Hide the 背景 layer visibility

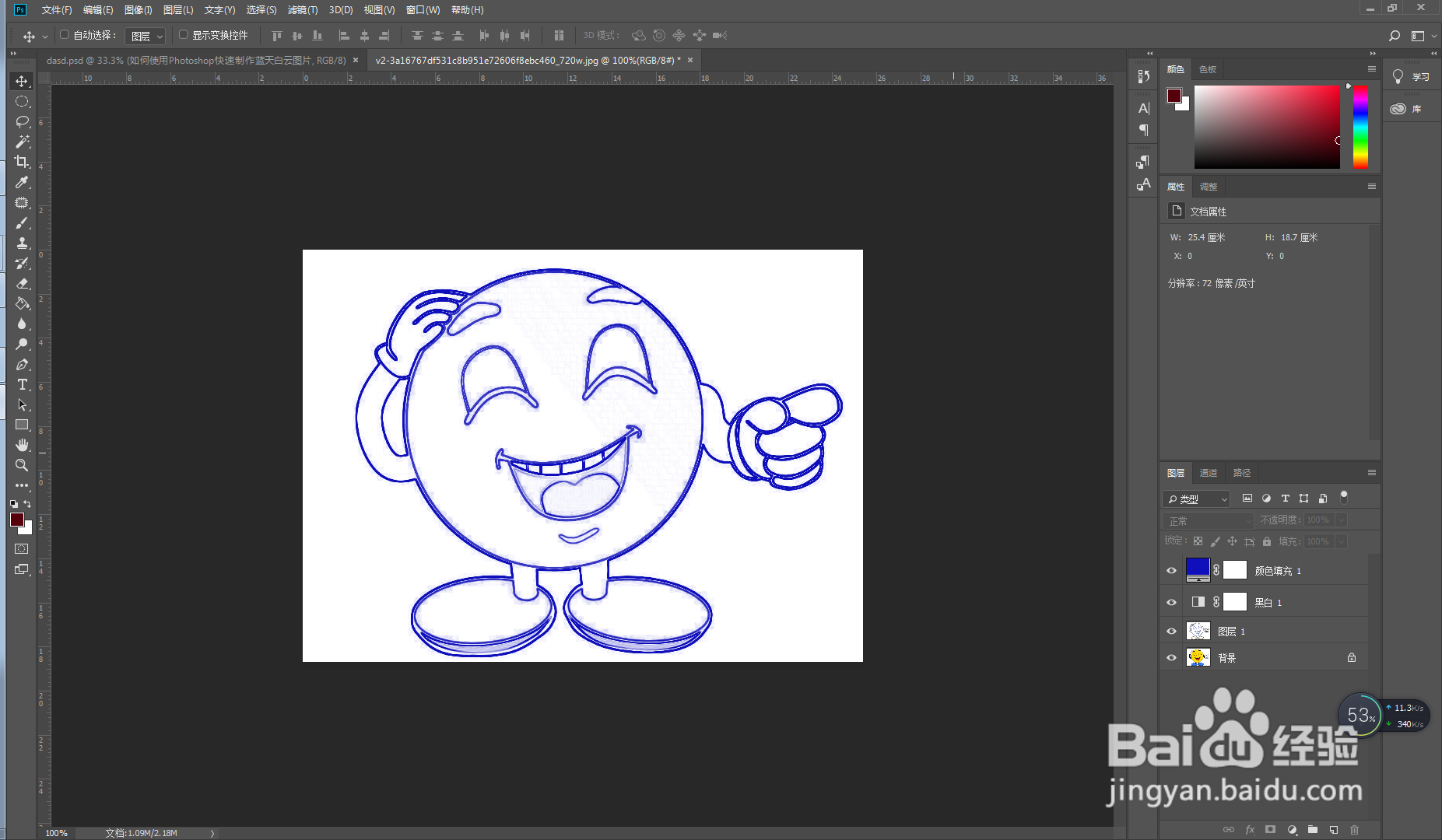pos(1171,658)
